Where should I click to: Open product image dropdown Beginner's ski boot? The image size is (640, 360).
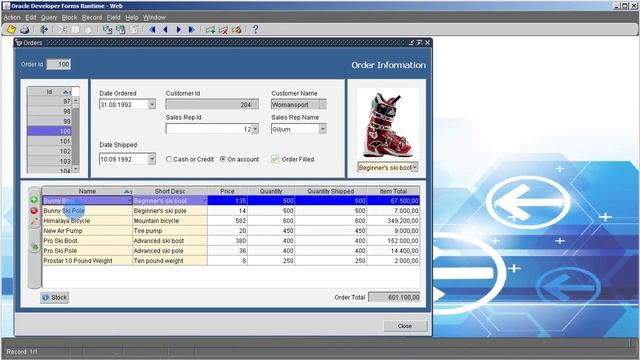coord(415,167)
